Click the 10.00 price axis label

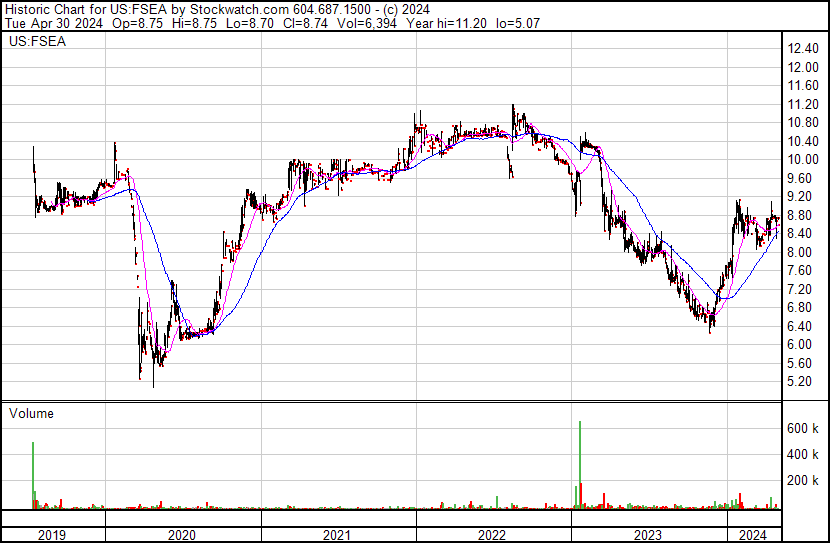pyautogui.click(x=803, y=160)
